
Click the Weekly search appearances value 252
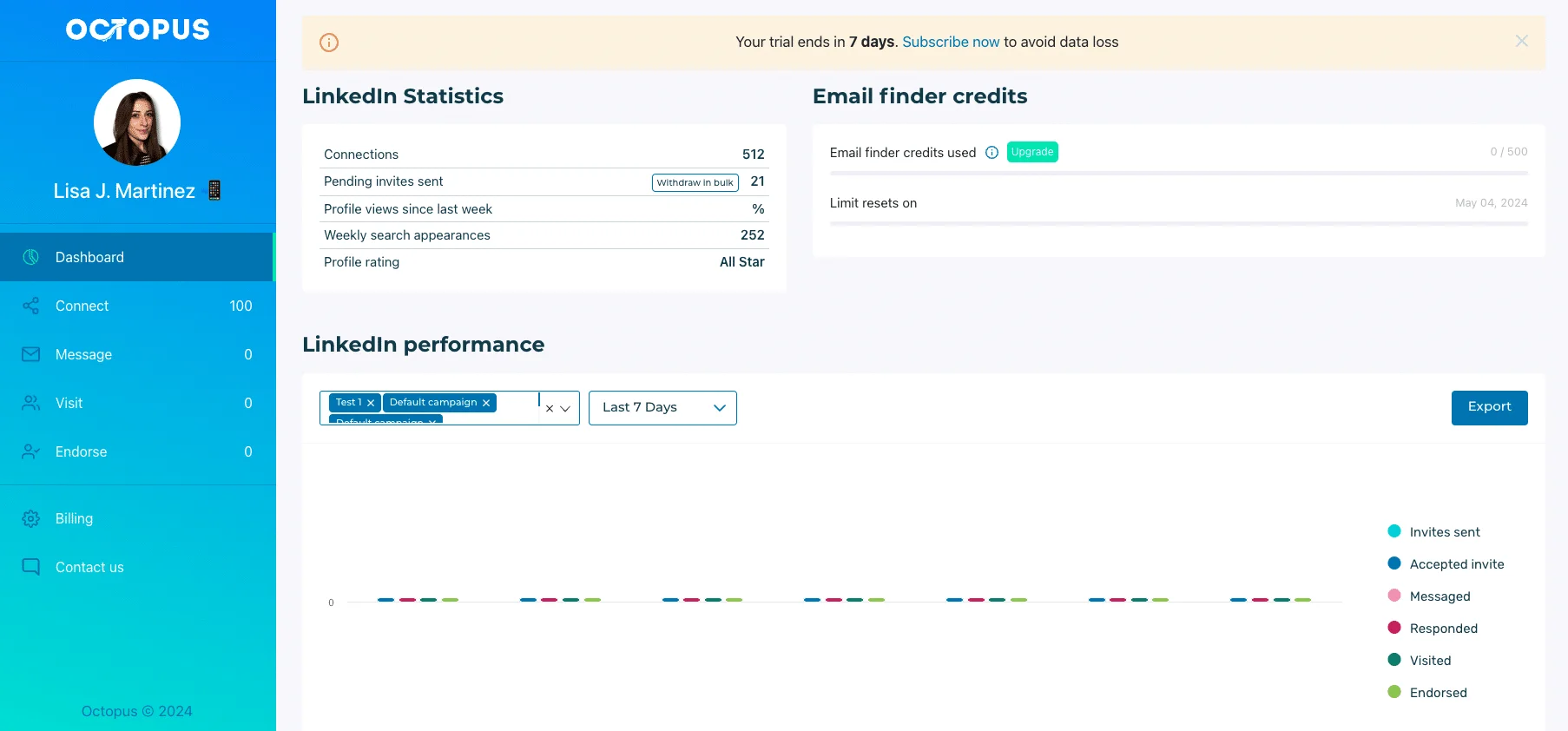pyautogui.click(x=752, y=235)
